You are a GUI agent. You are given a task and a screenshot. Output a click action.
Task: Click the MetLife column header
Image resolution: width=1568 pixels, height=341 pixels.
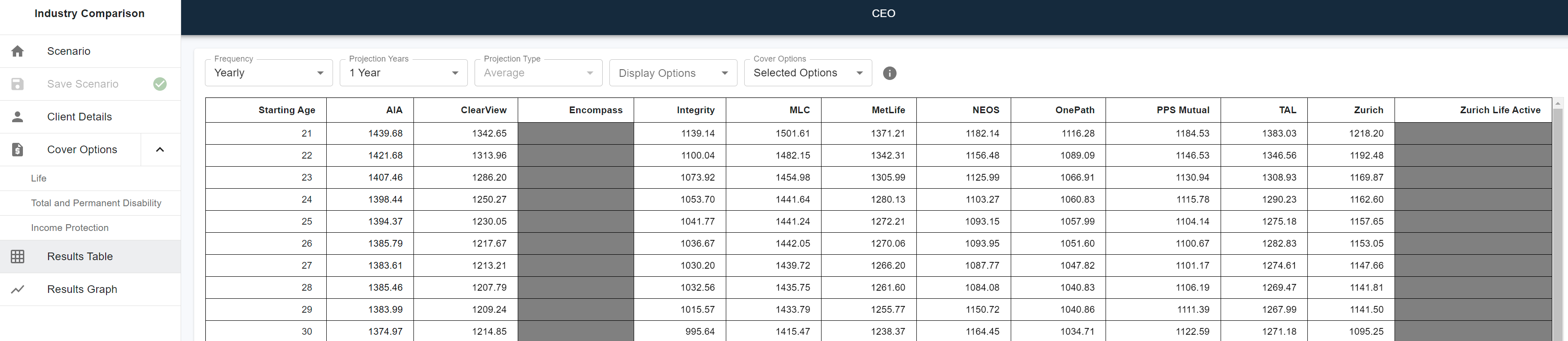tap(869, 110)
